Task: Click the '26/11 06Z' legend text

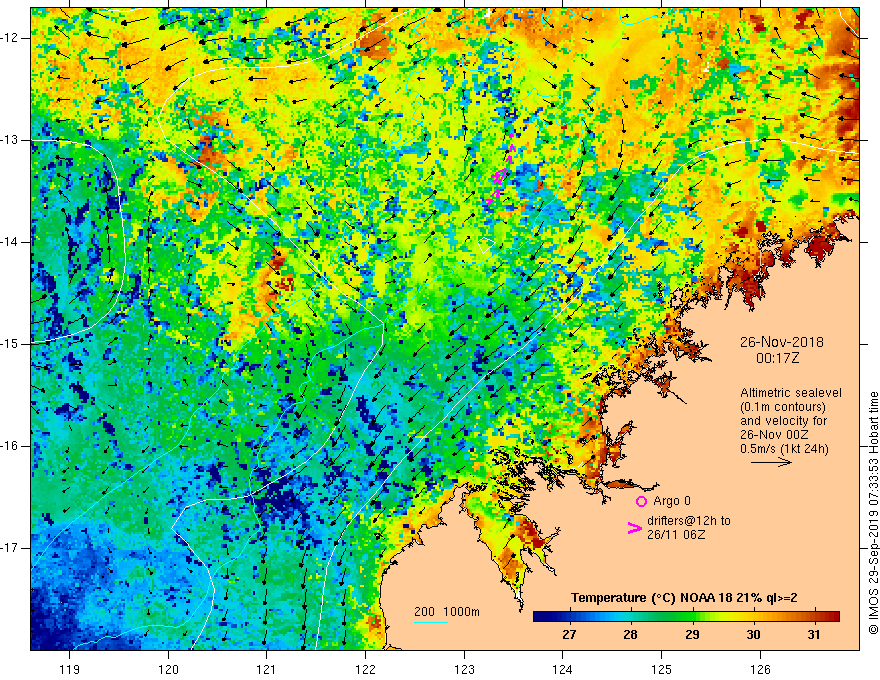Action: [676, 535]
